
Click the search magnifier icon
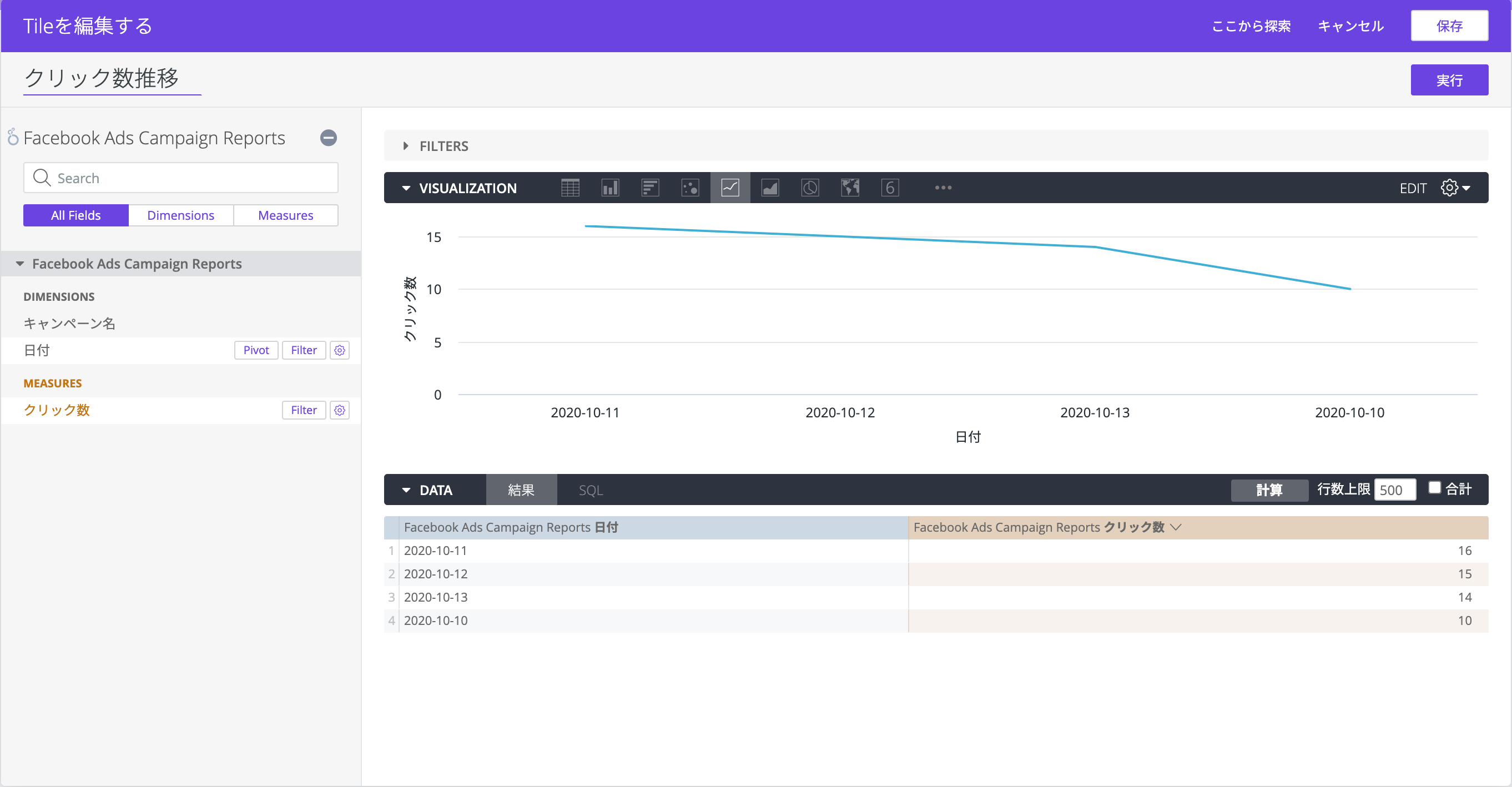(42, 178)
